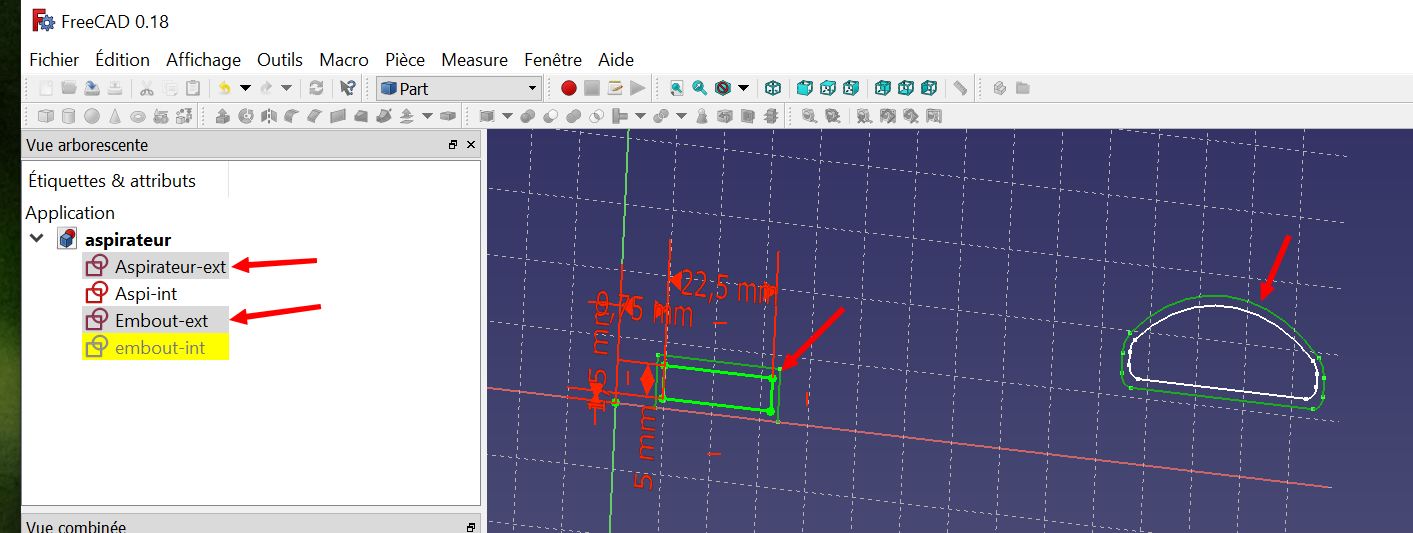The image size is (1413, 533).
Task: Select the Aspirateur-ext sketch in tree
Action: click(x=170, y=266)
